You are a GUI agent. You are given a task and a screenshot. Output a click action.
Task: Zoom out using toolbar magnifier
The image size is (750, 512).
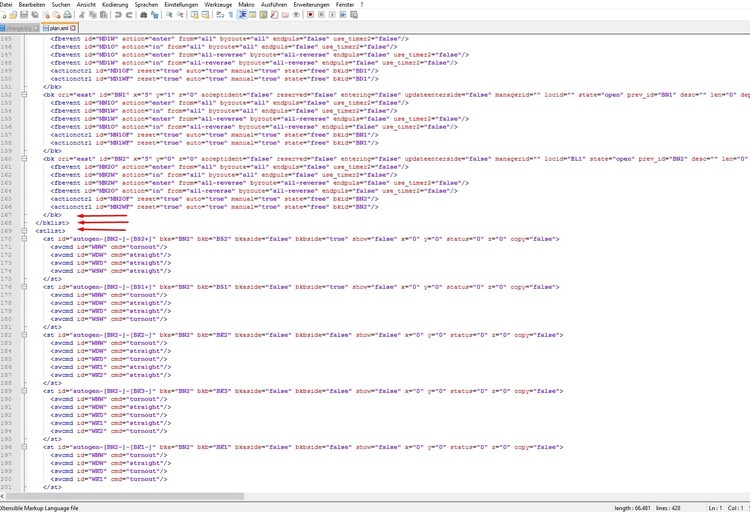coord(180,15)
